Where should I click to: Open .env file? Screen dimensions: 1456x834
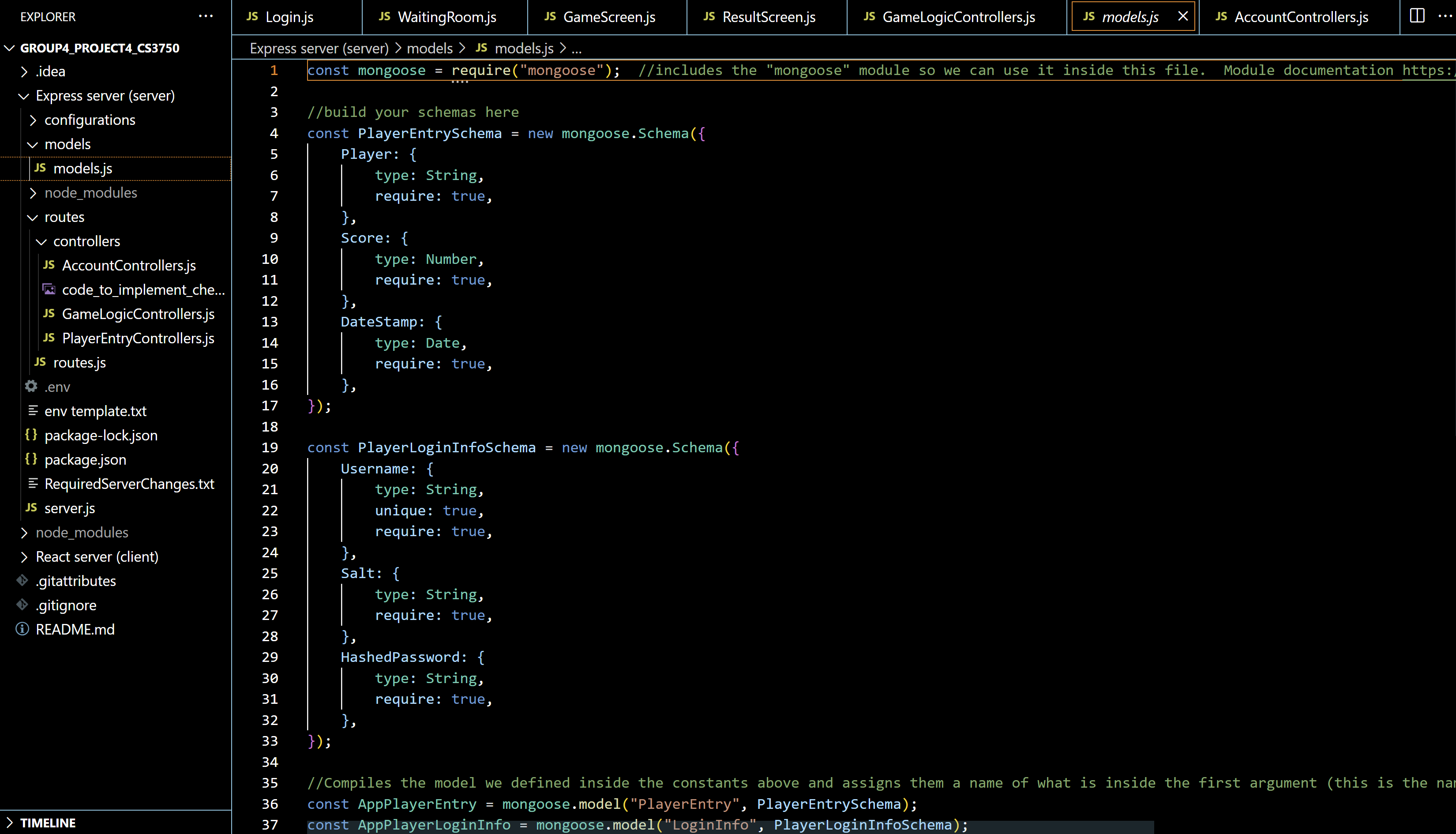[57, 387]
